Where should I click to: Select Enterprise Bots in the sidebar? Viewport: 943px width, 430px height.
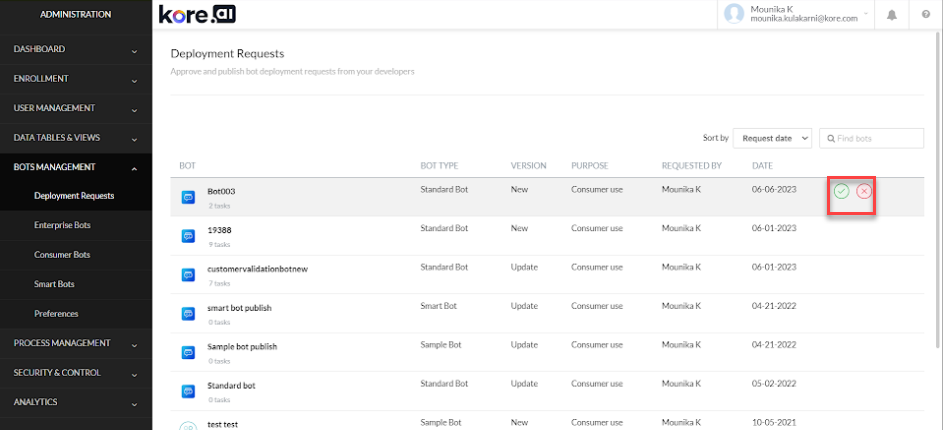62,226
